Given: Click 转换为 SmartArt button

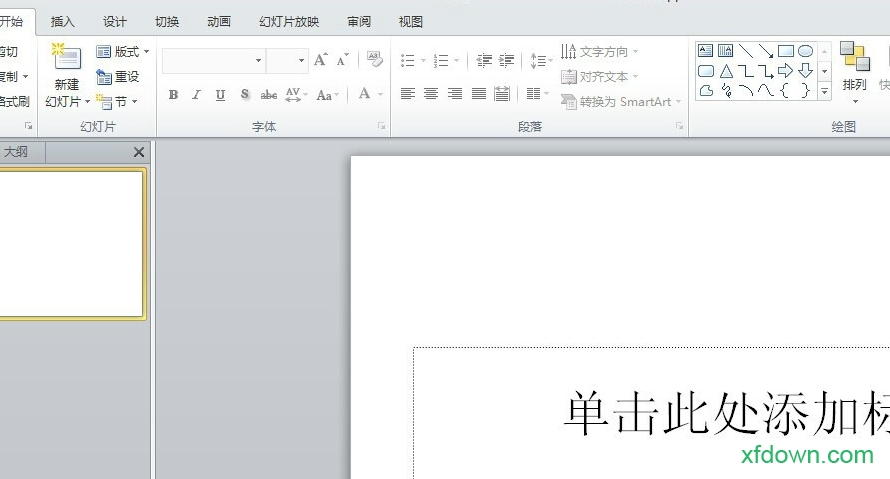Looking at the screenshot, I should click(620, 102).
